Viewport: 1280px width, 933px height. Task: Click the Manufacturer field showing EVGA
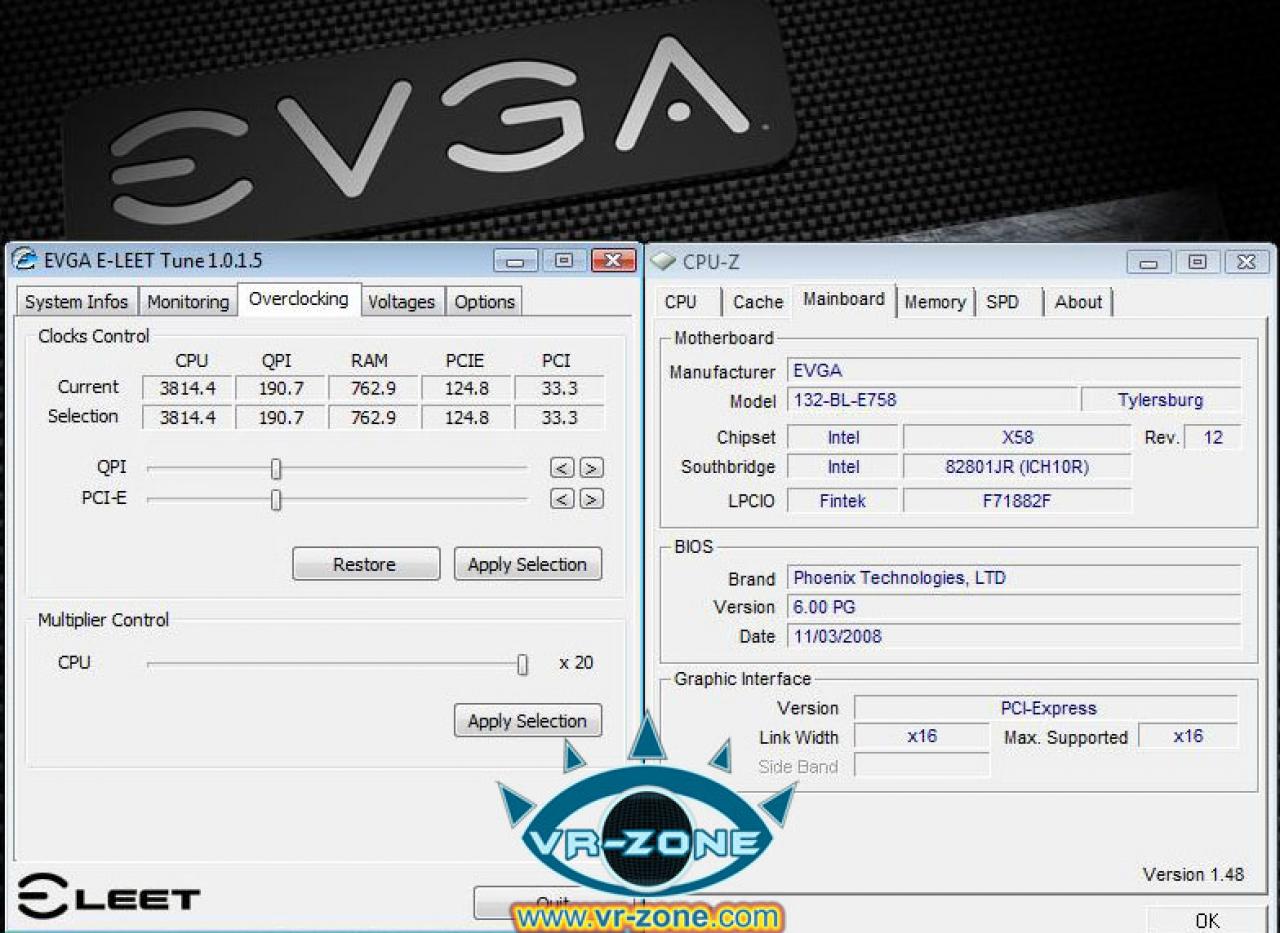click(x=1014, y=371)
